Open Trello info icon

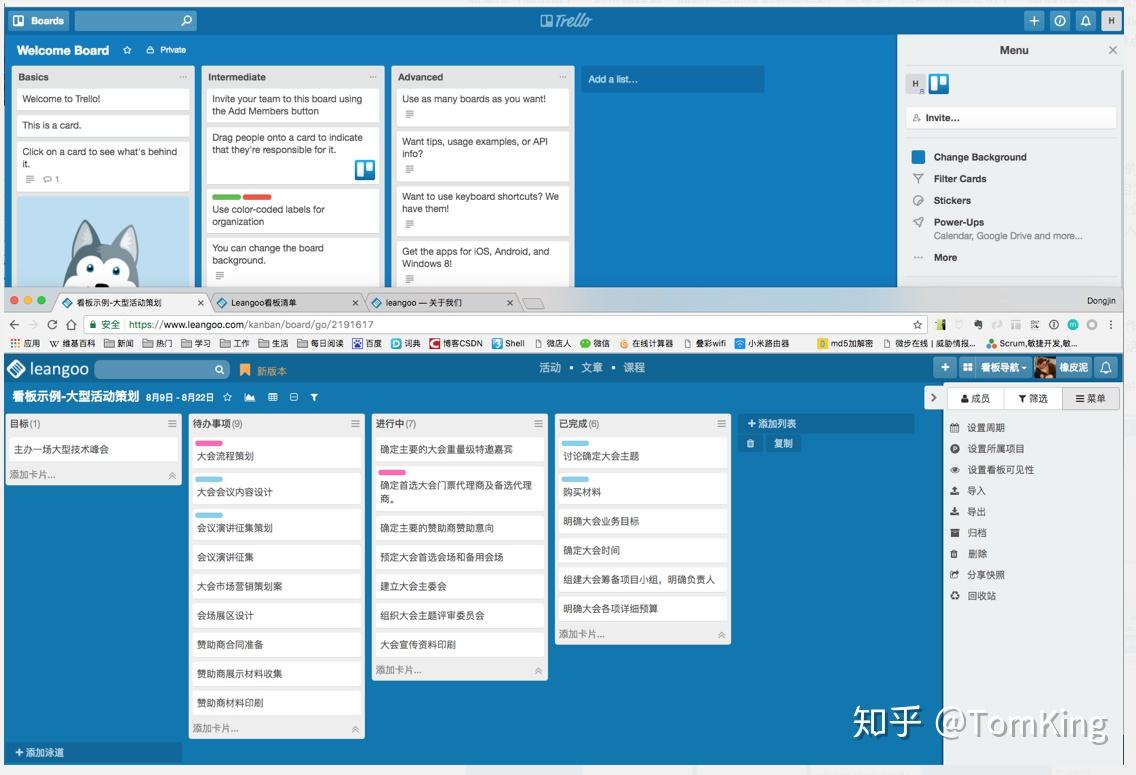pos(1060,21)
